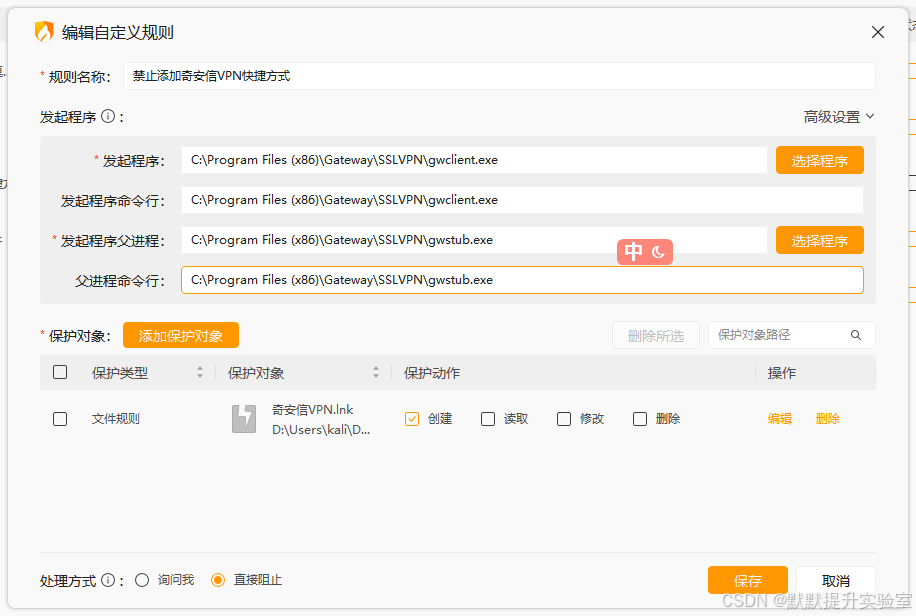Focus the 发起程序命令行 field
Viewport: 916px width, 616px height.
(x=522, y=200)
